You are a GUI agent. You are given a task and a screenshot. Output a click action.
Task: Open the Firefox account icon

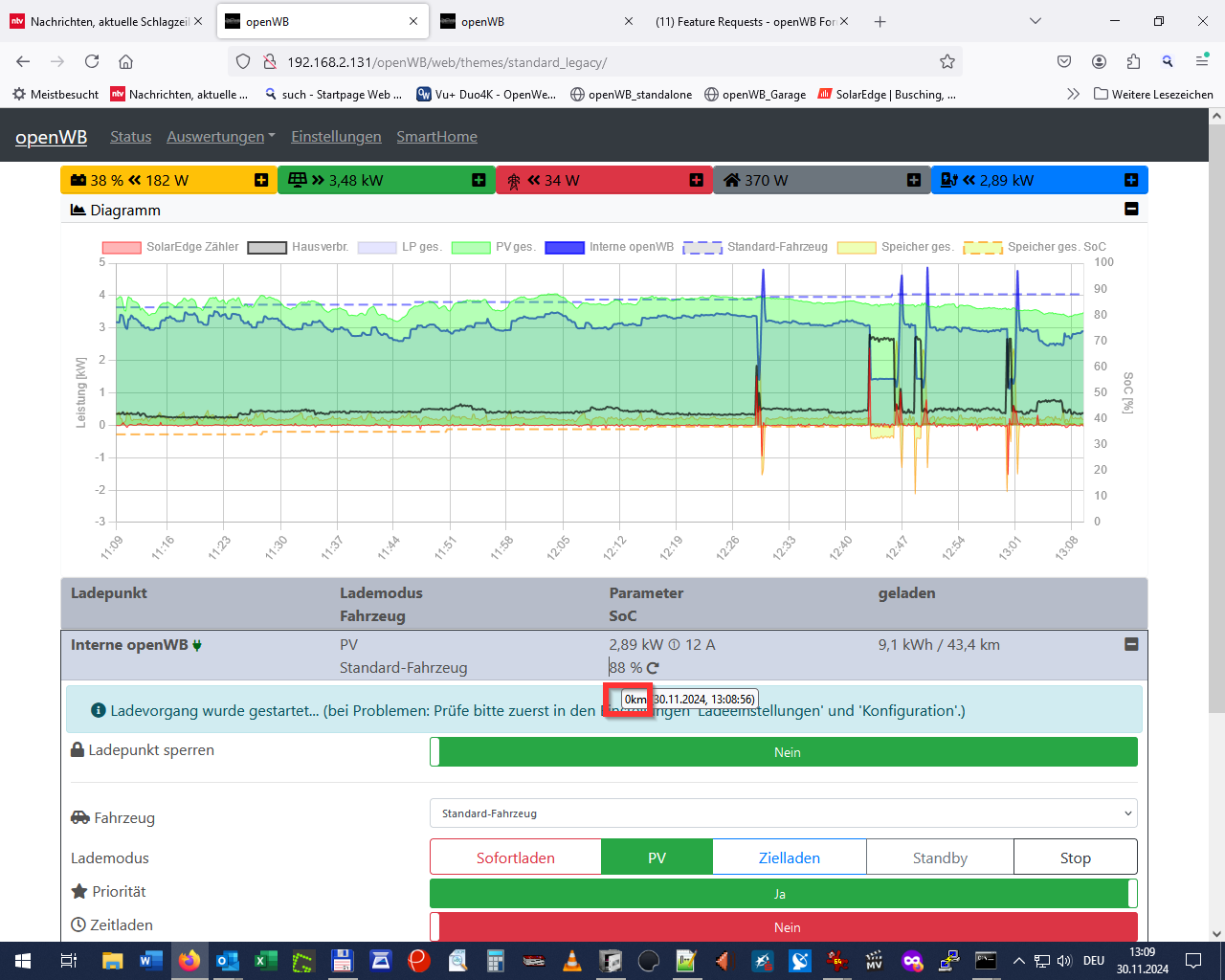click(x=1099, y=61)
